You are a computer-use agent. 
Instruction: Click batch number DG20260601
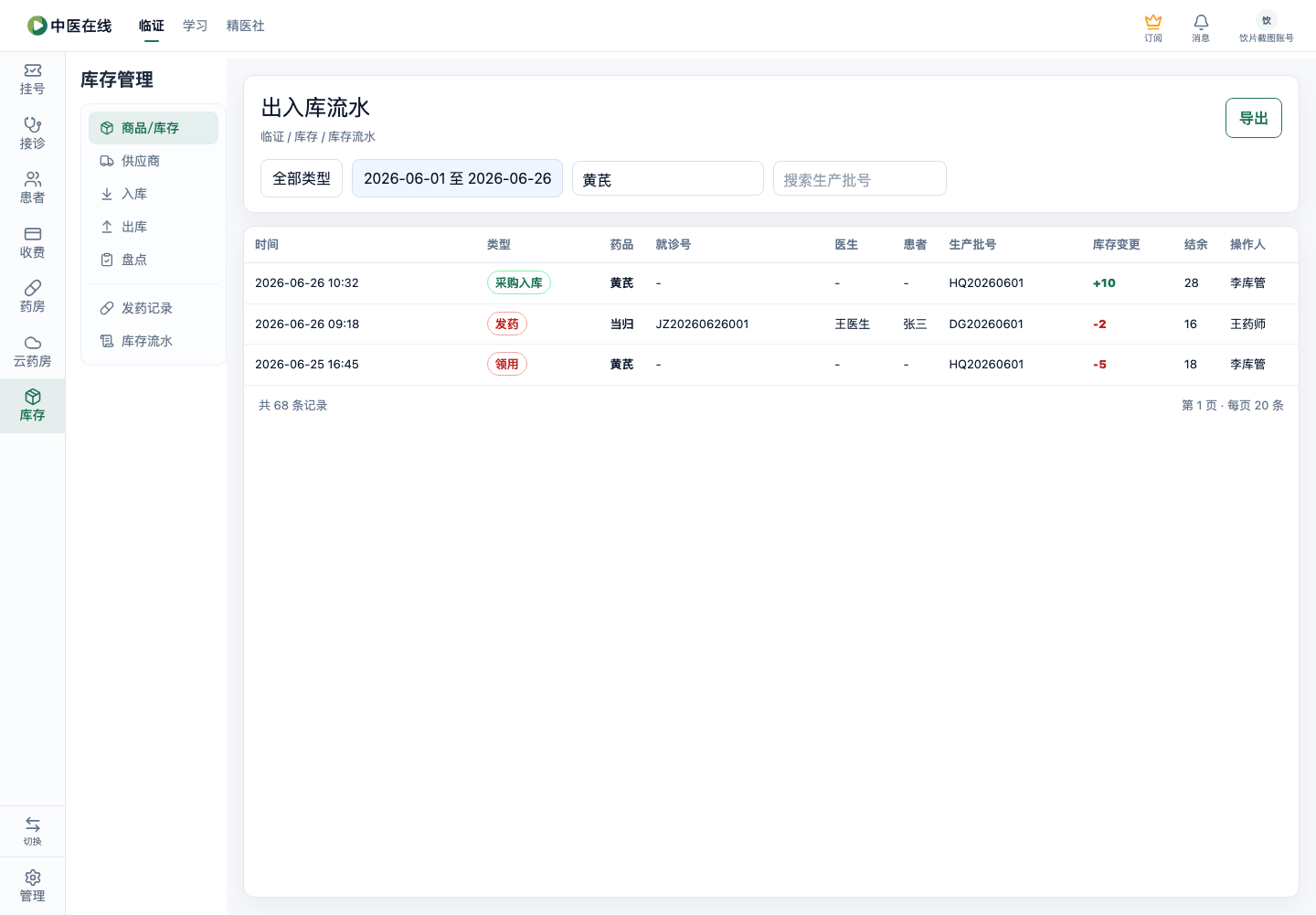point(986,325)
